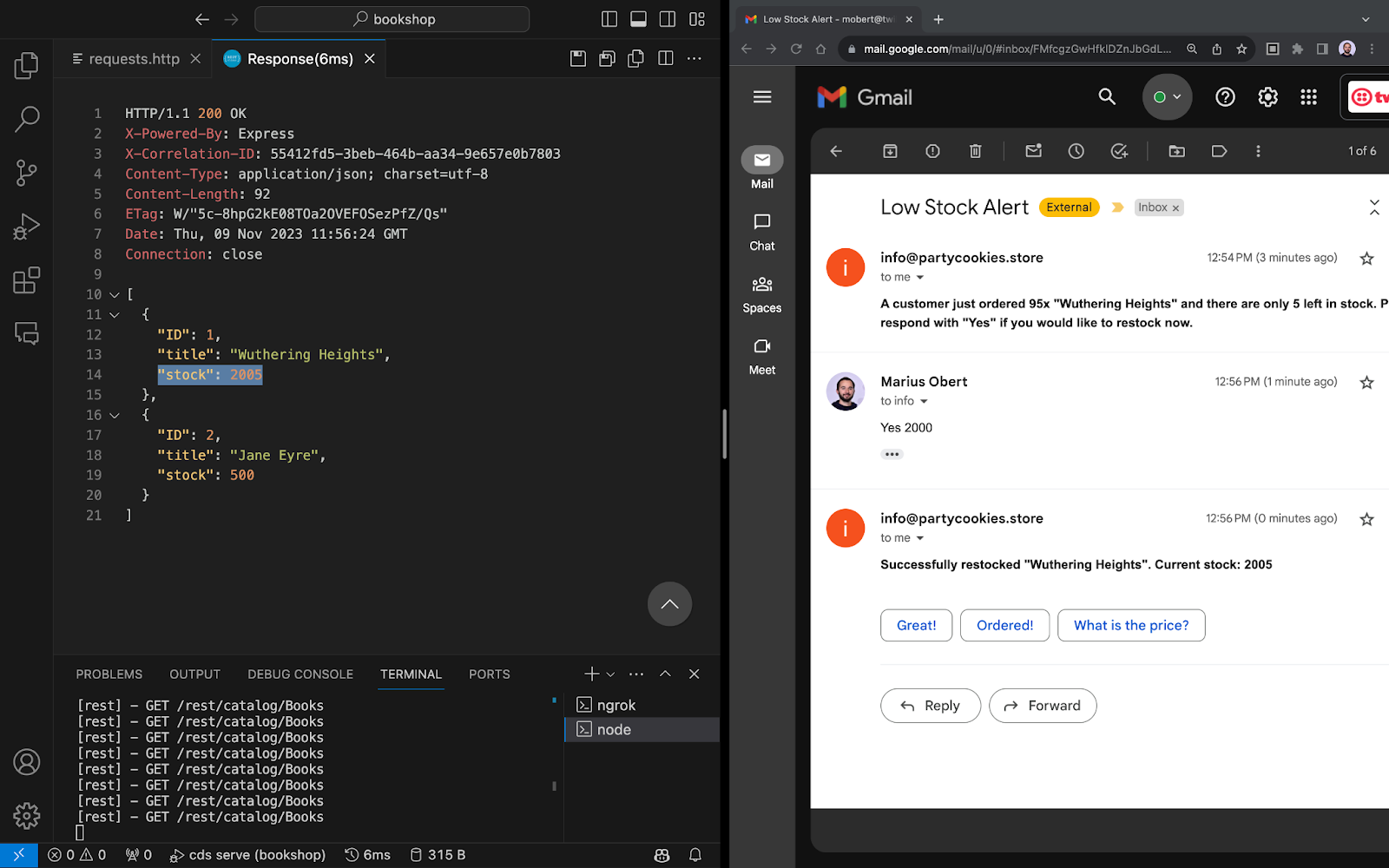
Task: Customize layout in VS Code title bar
Action: tap(697, 19)
